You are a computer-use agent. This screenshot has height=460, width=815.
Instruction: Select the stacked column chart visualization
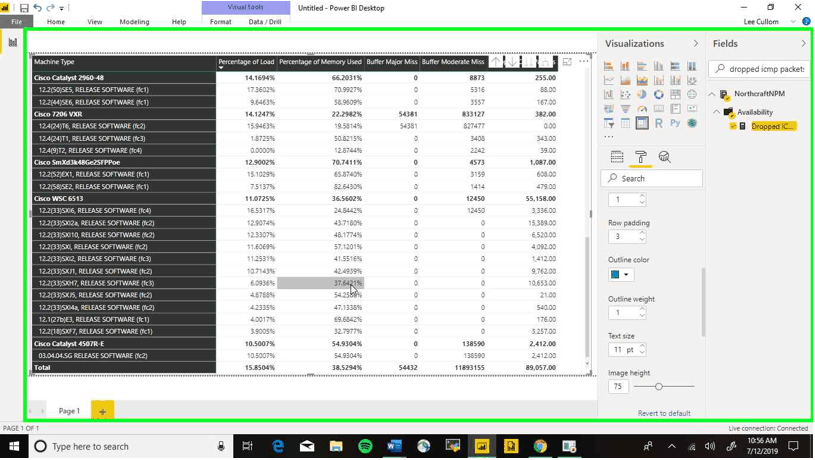click(625, 66)
